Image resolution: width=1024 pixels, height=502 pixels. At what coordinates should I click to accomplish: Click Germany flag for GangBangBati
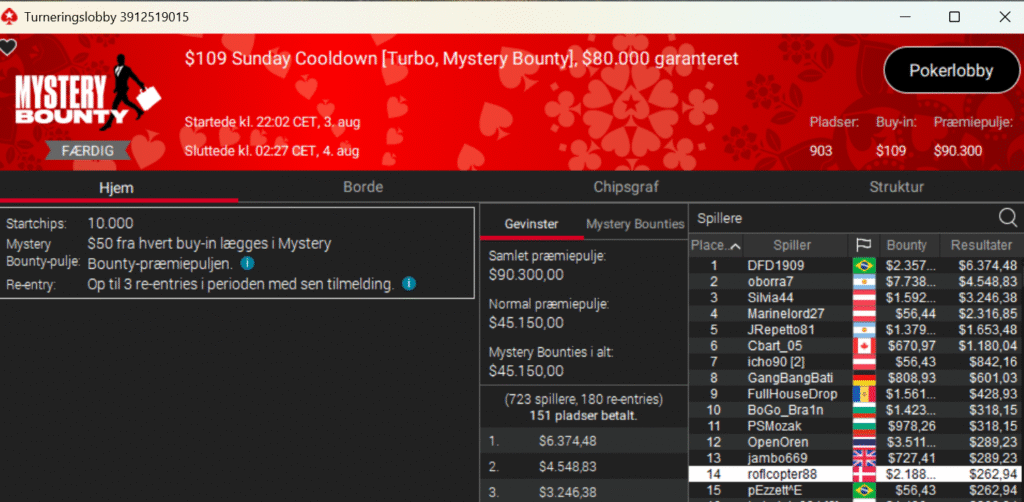tap(863, 377)
